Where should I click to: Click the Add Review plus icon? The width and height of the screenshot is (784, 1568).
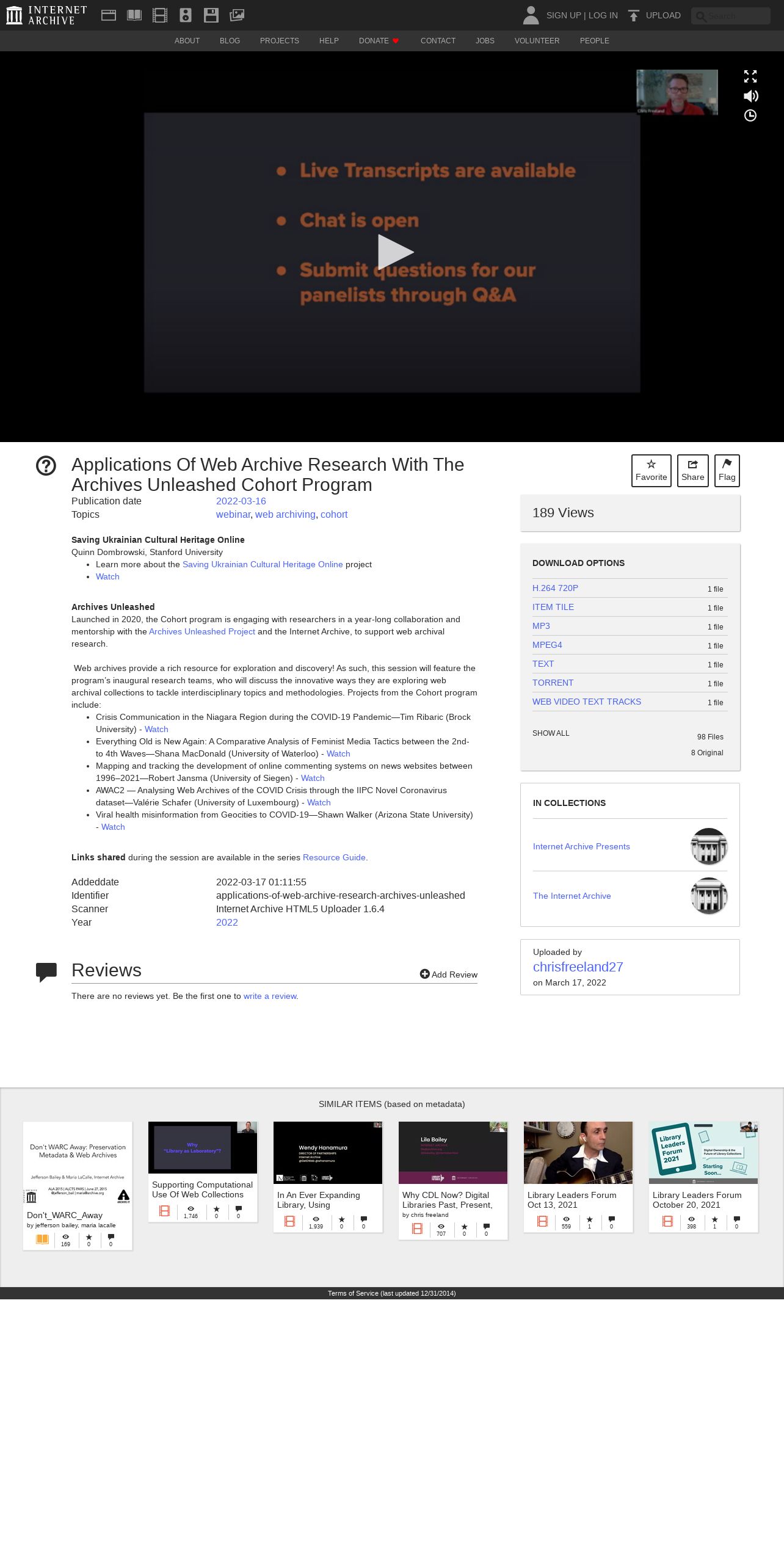424,974
